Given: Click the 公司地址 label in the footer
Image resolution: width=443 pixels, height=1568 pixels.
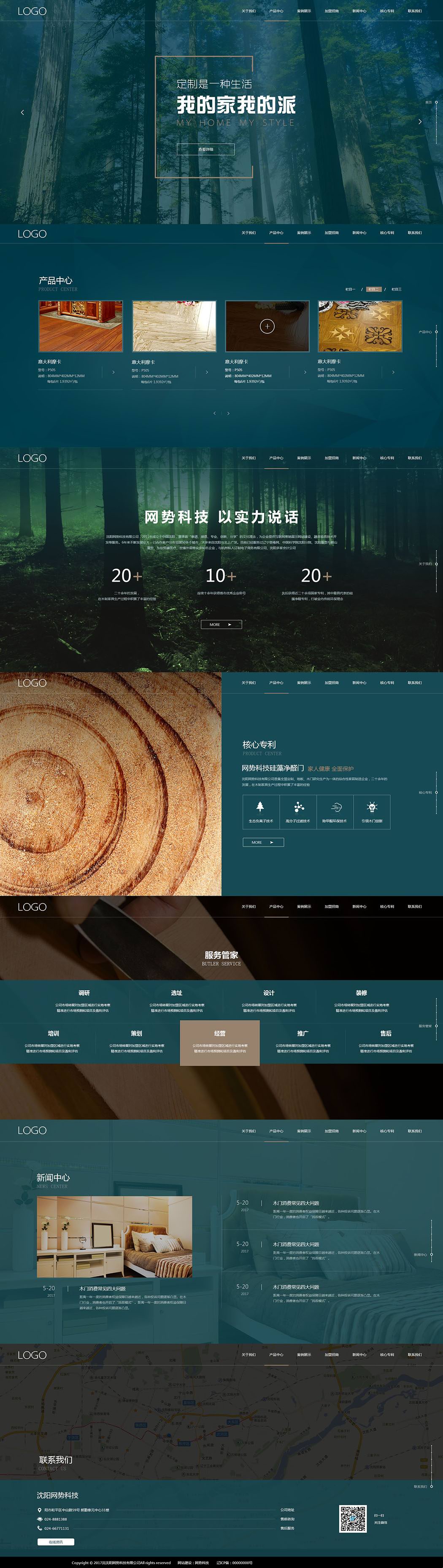Looking at the screenshot, I should 288,1509.
